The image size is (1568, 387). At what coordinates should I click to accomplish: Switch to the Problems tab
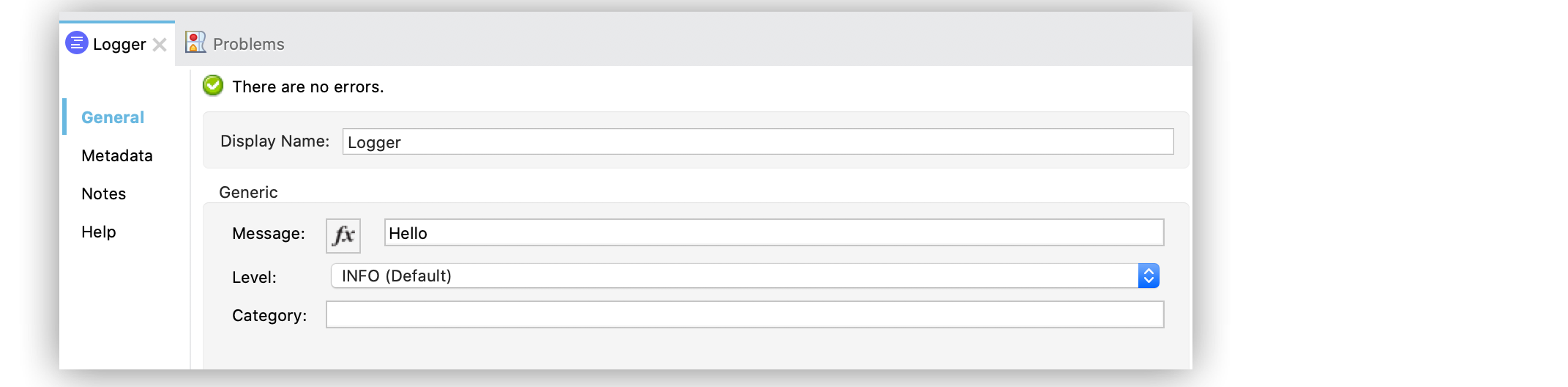248,44
